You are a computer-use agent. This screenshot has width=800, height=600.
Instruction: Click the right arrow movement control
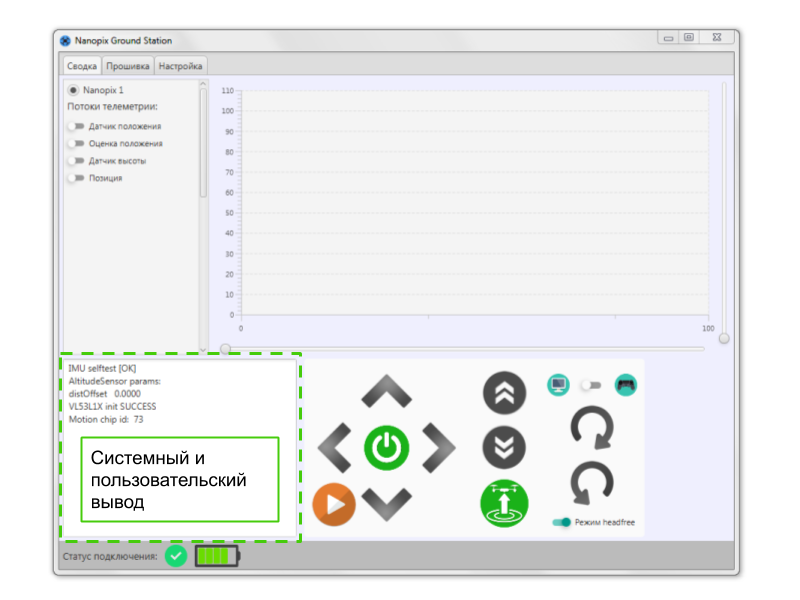[439, 447]
